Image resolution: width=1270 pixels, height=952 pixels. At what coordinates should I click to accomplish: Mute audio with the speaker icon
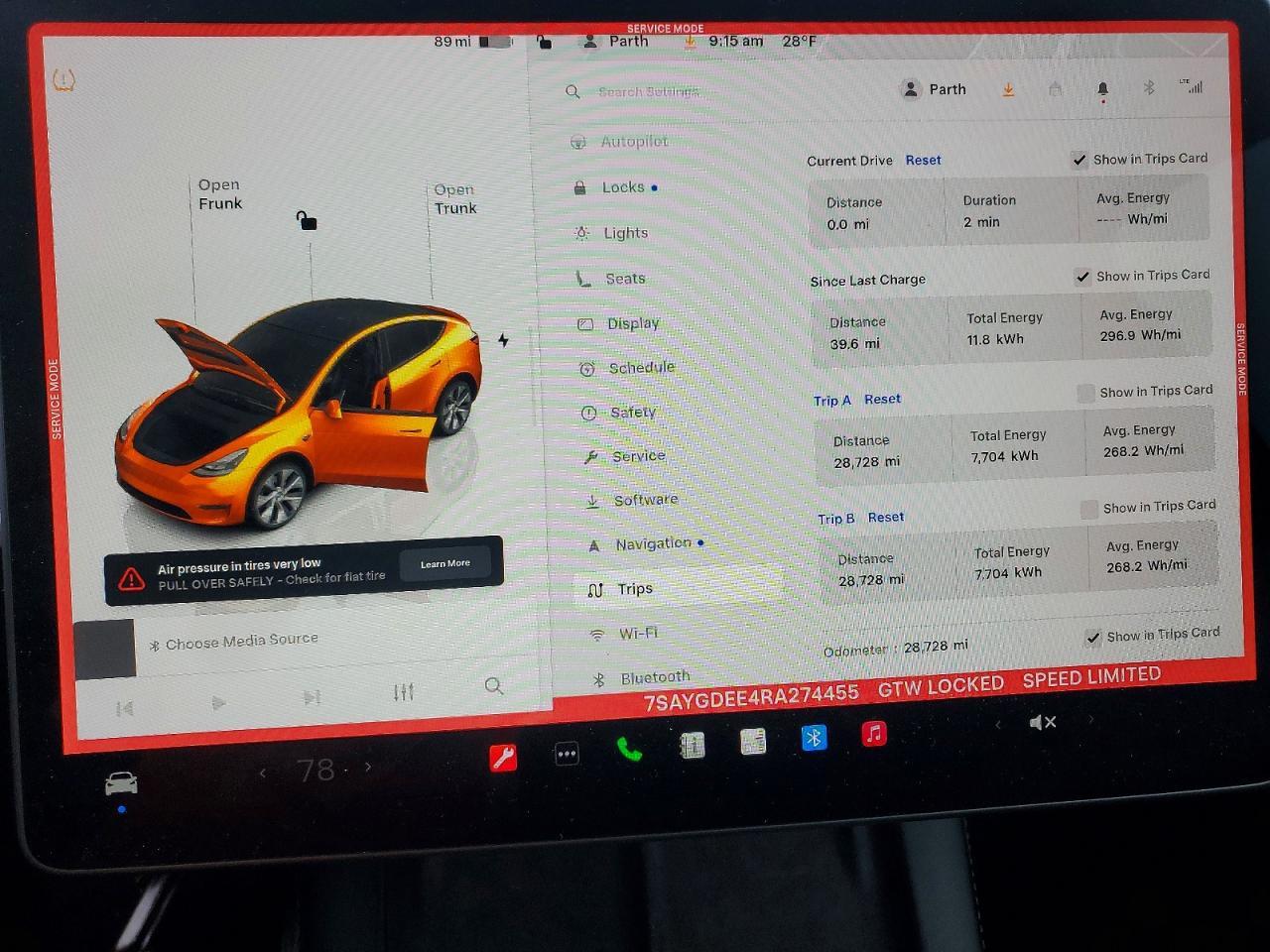point(1042,722)
